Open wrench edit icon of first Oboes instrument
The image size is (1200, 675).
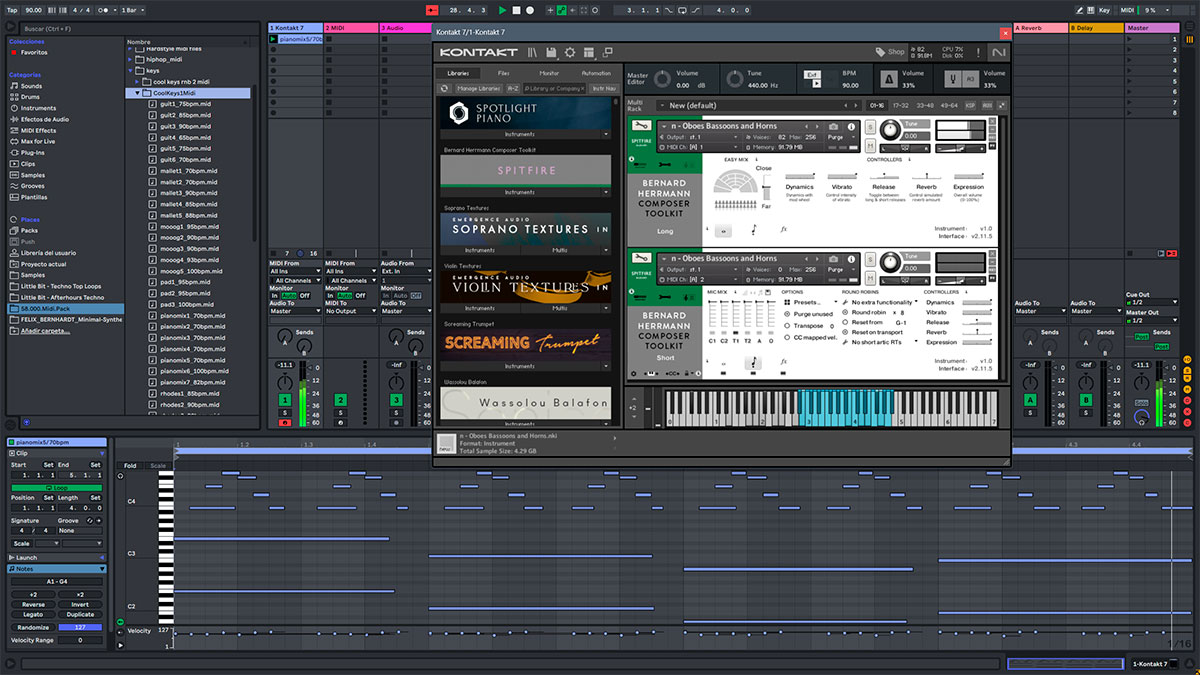pos(641,127)
